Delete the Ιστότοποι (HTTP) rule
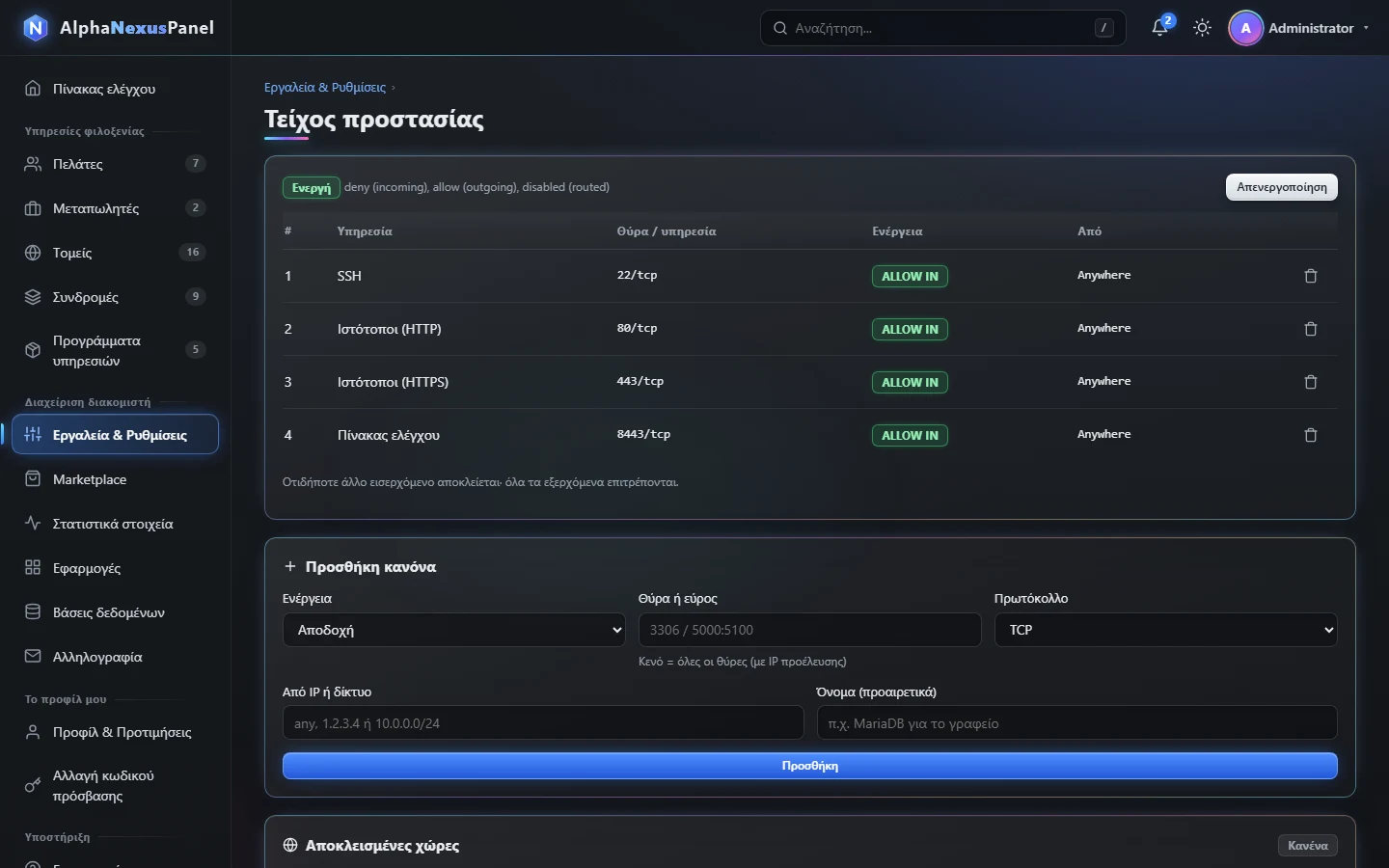 pos(1311,329)
